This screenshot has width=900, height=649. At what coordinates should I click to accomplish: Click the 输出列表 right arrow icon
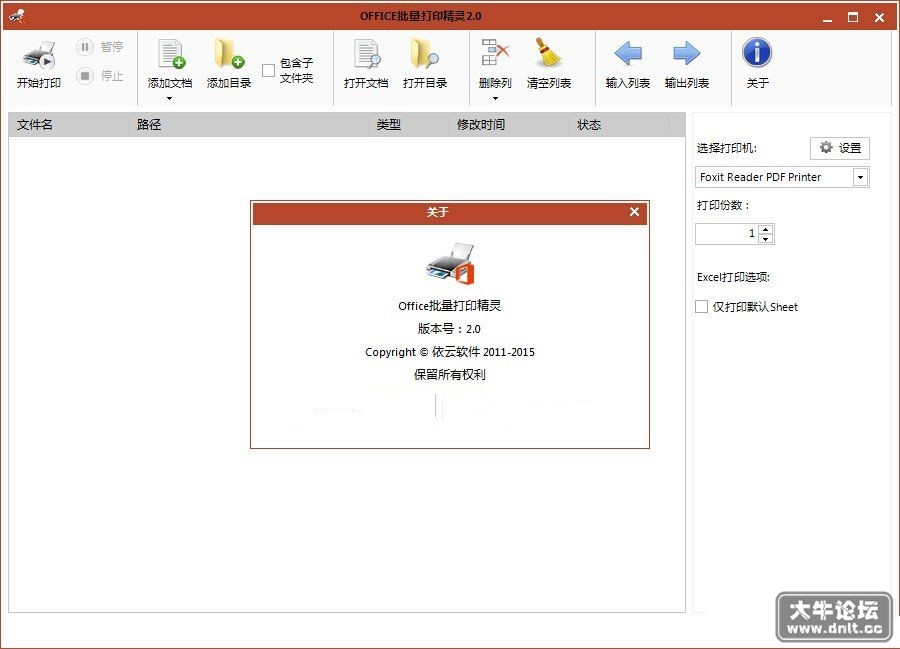[686, 53]
